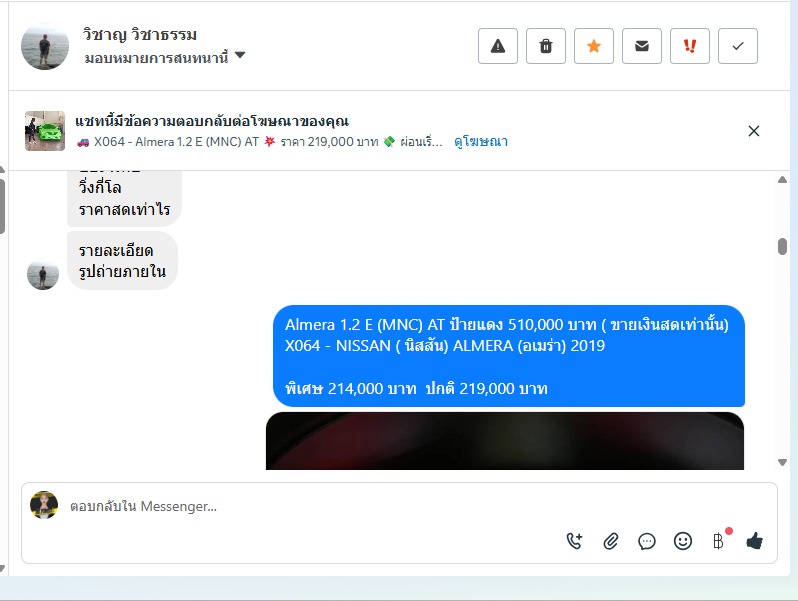798x601 pixels.
Task: Click the chat scrollbar thumb
Action: click(782, 246)
